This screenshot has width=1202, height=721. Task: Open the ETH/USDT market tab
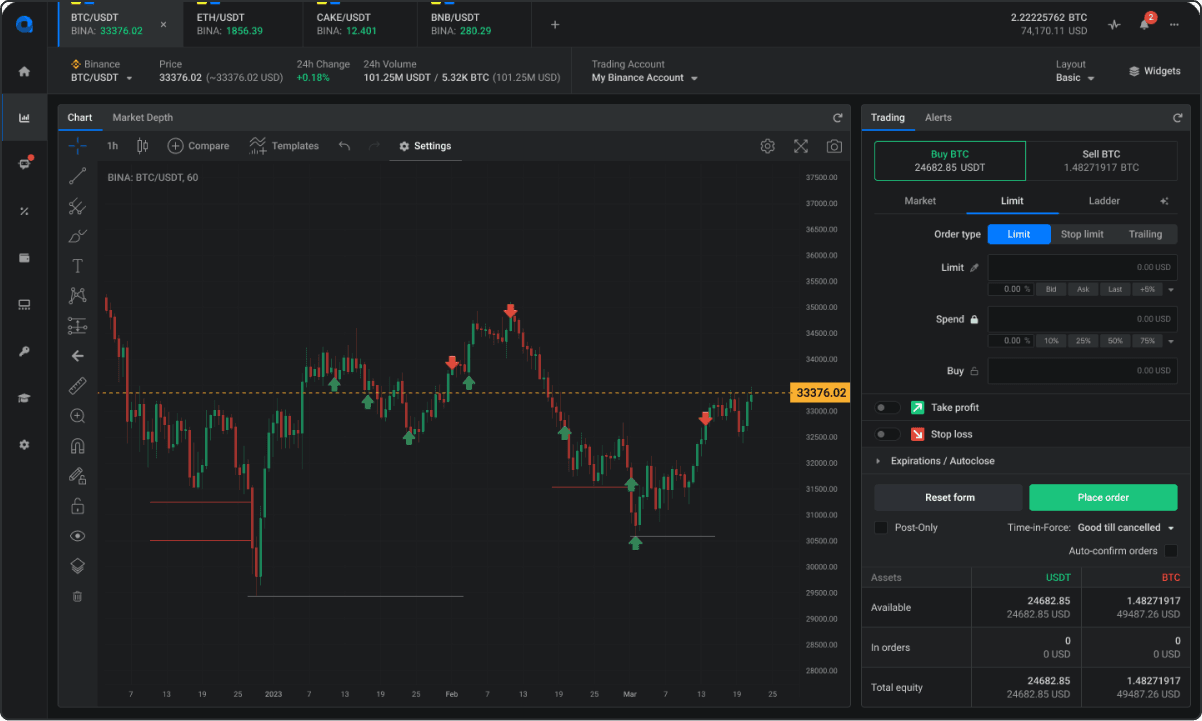240,23
